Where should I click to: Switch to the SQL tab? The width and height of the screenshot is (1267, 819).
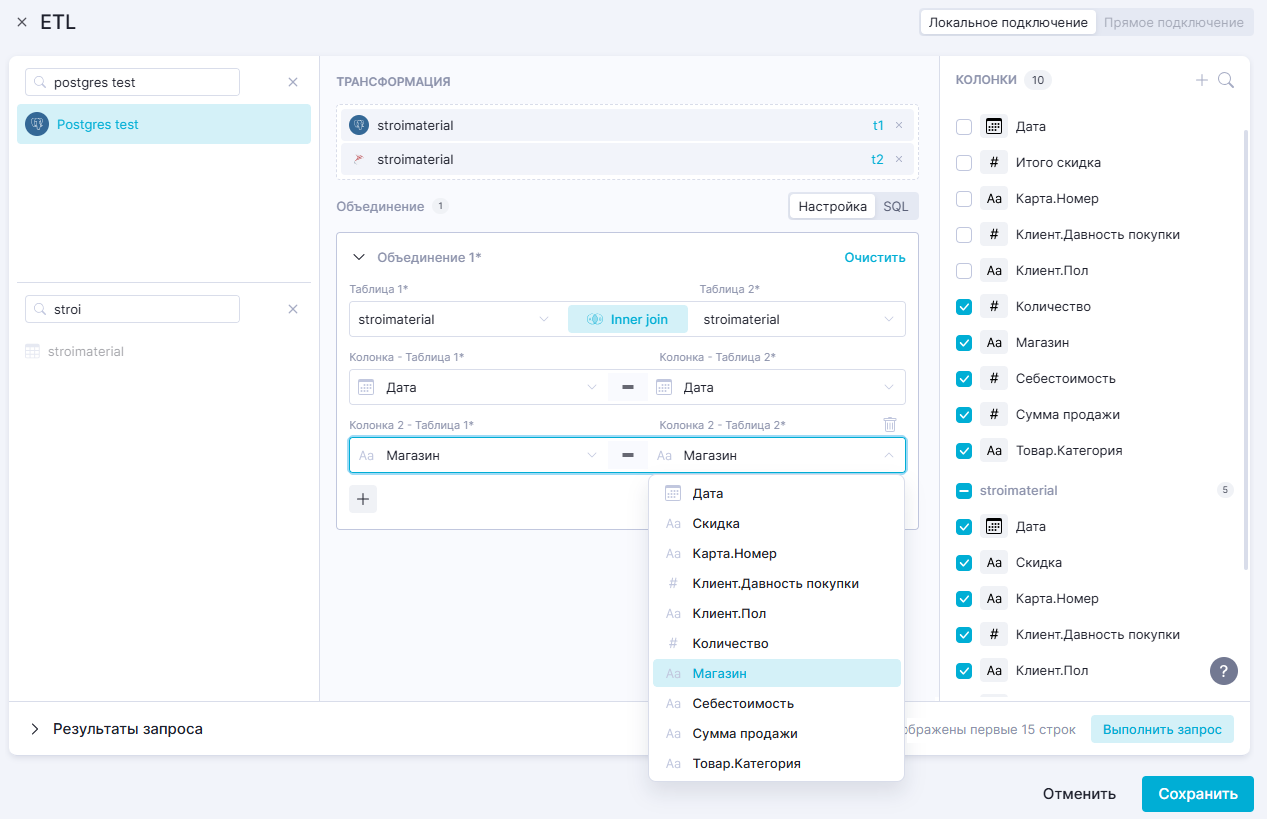(895, 206)
